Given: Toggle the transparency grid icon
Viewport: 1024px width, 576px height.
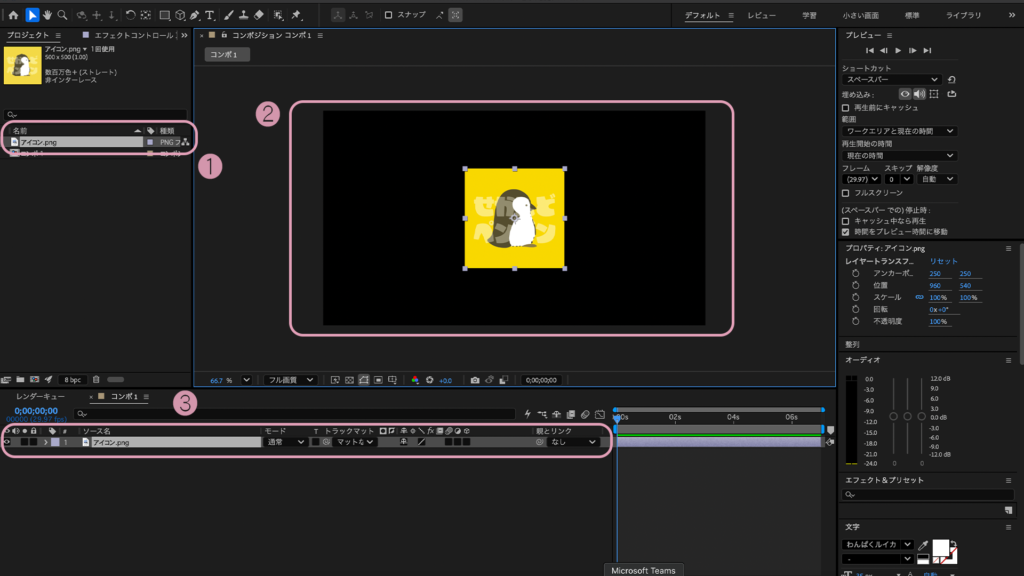Looking at the screenshot, I should point(349,380).
